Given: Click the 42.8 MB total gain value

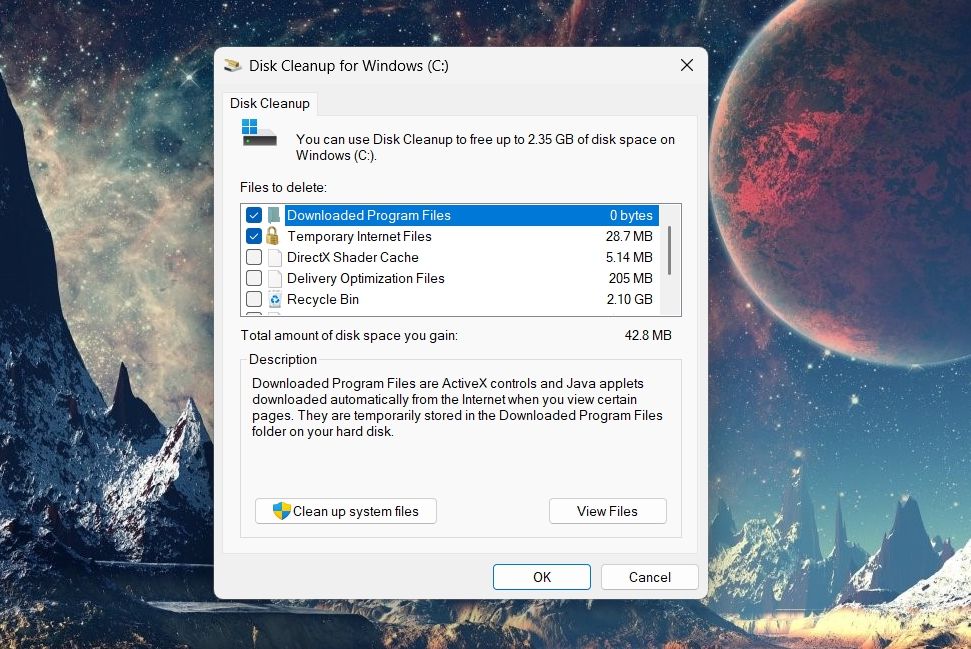Looking at the screenshot, I should [x=648, y=335].
